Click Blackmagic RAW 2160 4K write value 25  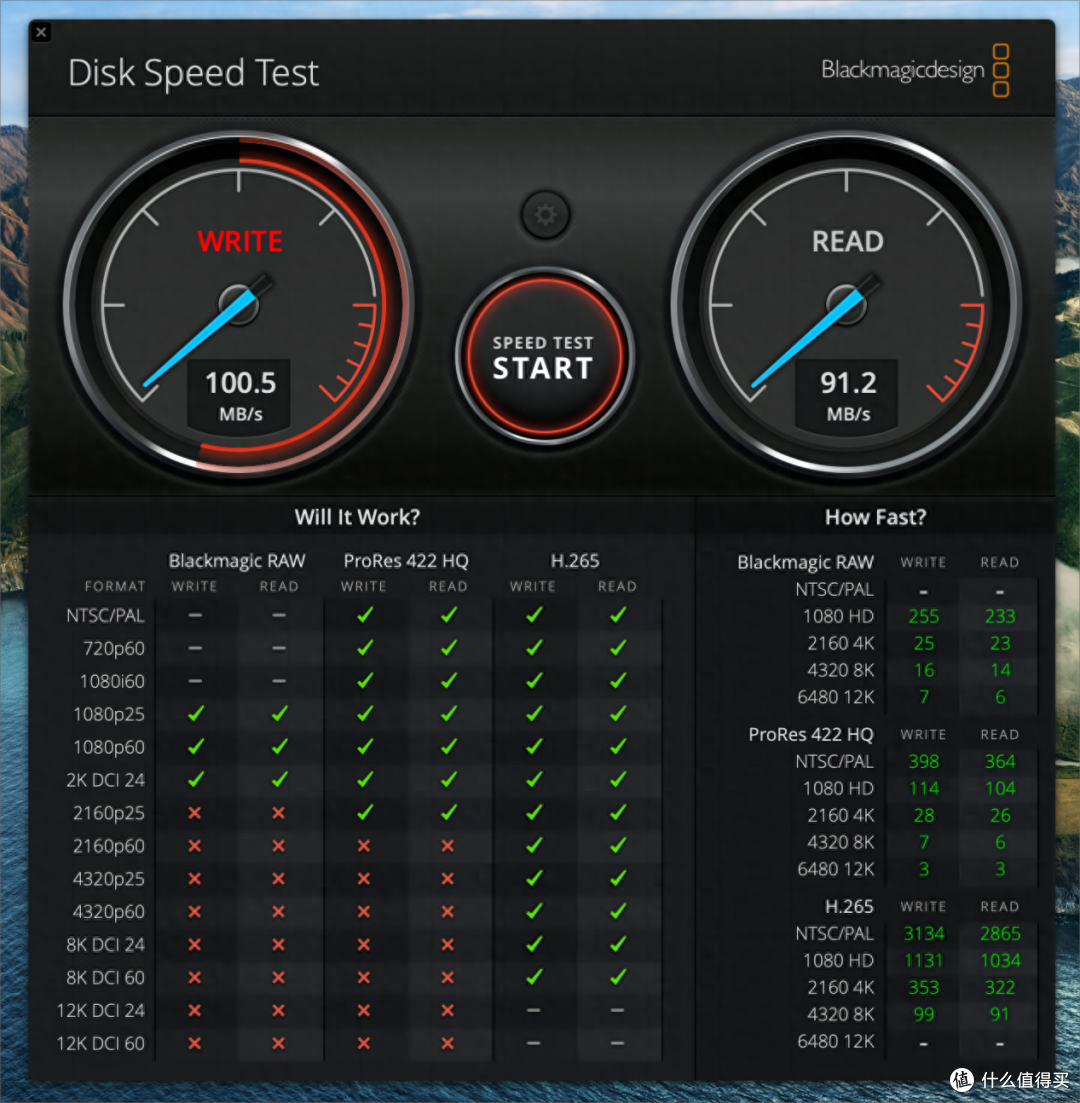pyautogui.click(x=924, y=643)
